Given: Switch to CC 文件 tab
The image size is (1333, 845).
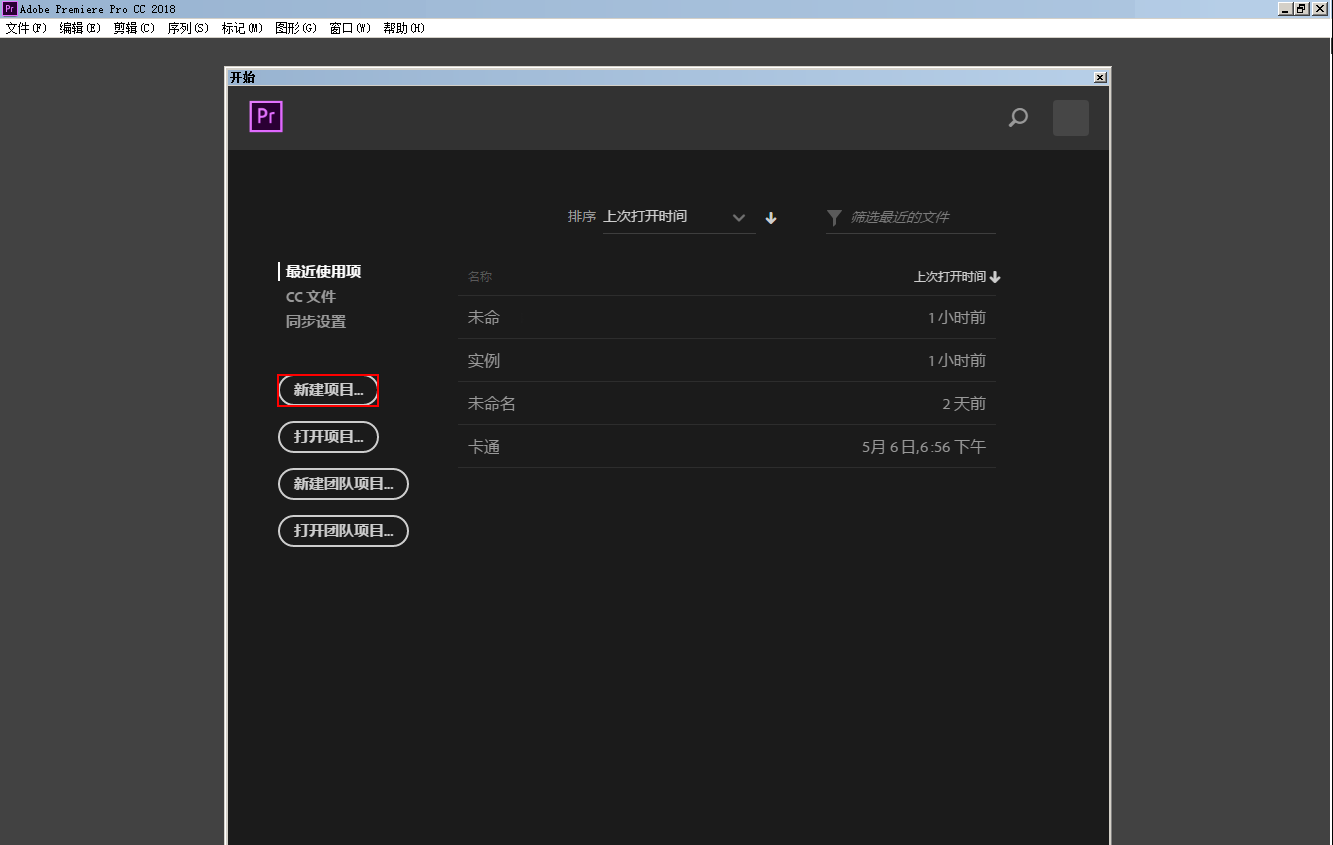Looking at the screenshot, I should (311, 297).
